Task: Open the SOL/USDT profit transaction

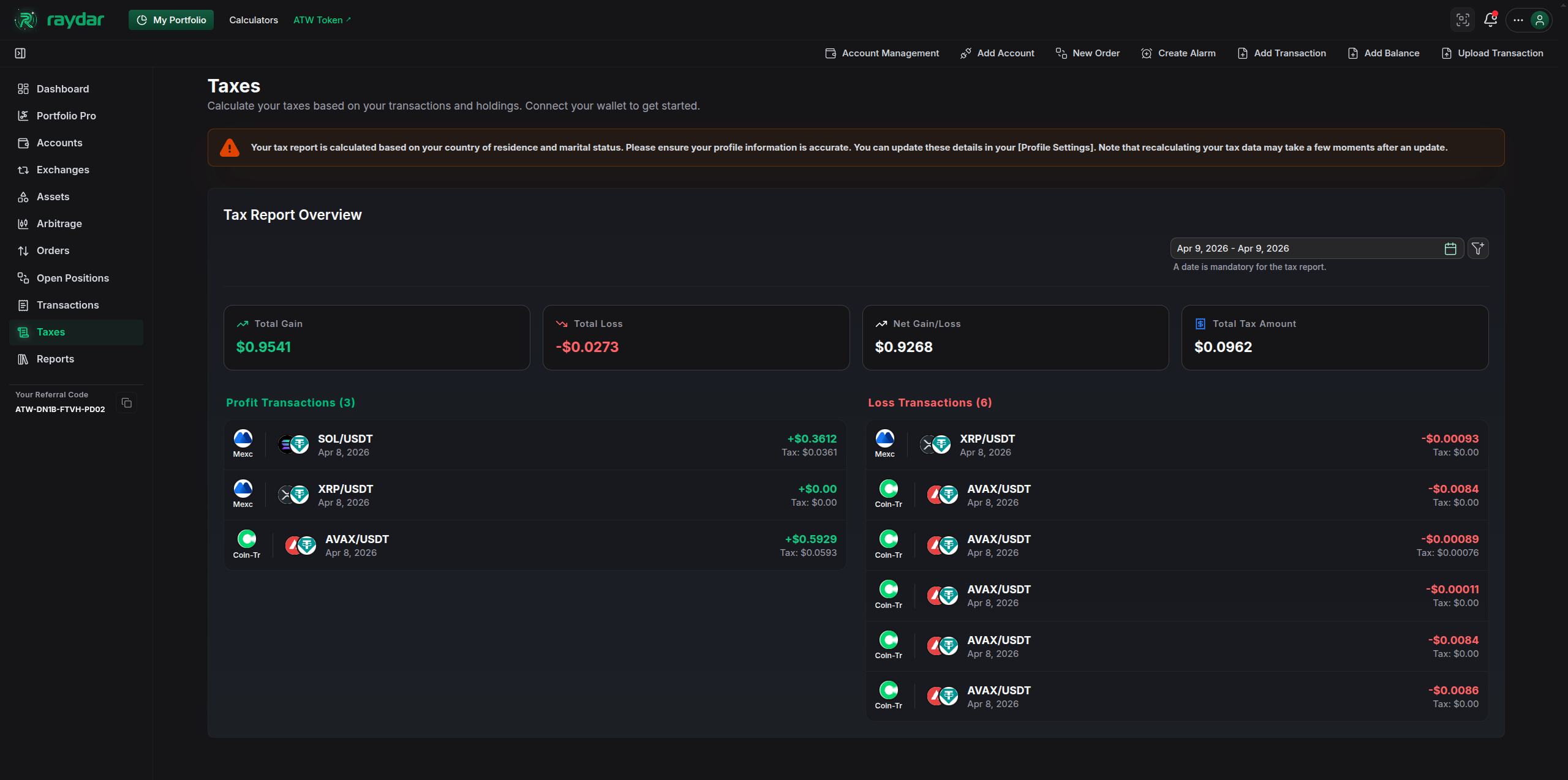Action: [x=535, y=445]
